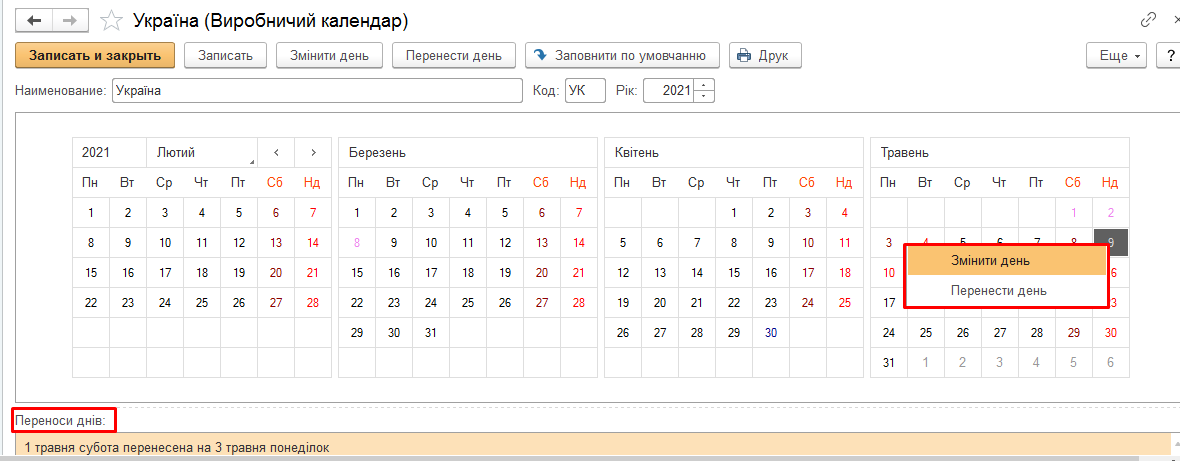Print the calendar via Друк button
Viewport: 1180px width, 461px height.
coord(765,55)
